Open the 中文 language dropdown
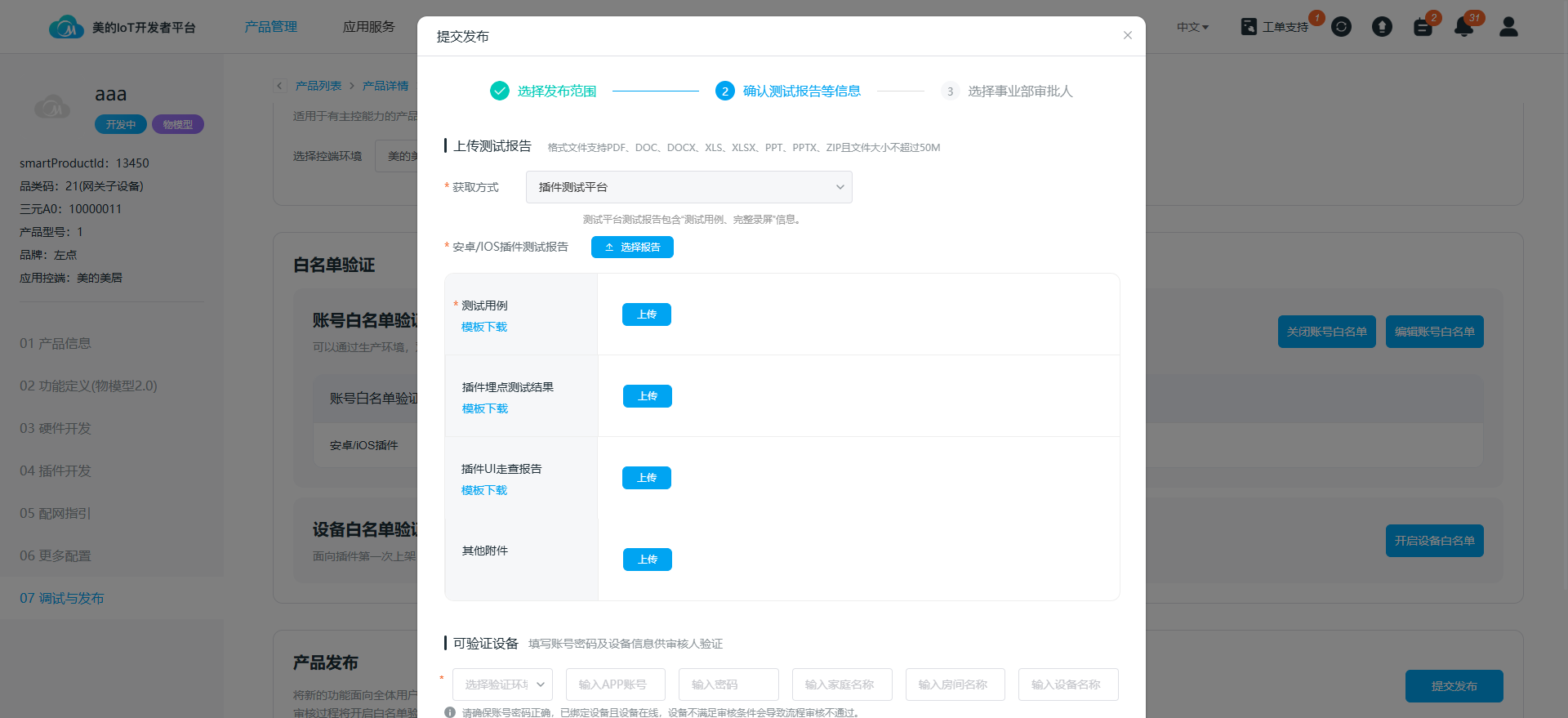The image size is (1568, 718). click(1192, 27)
